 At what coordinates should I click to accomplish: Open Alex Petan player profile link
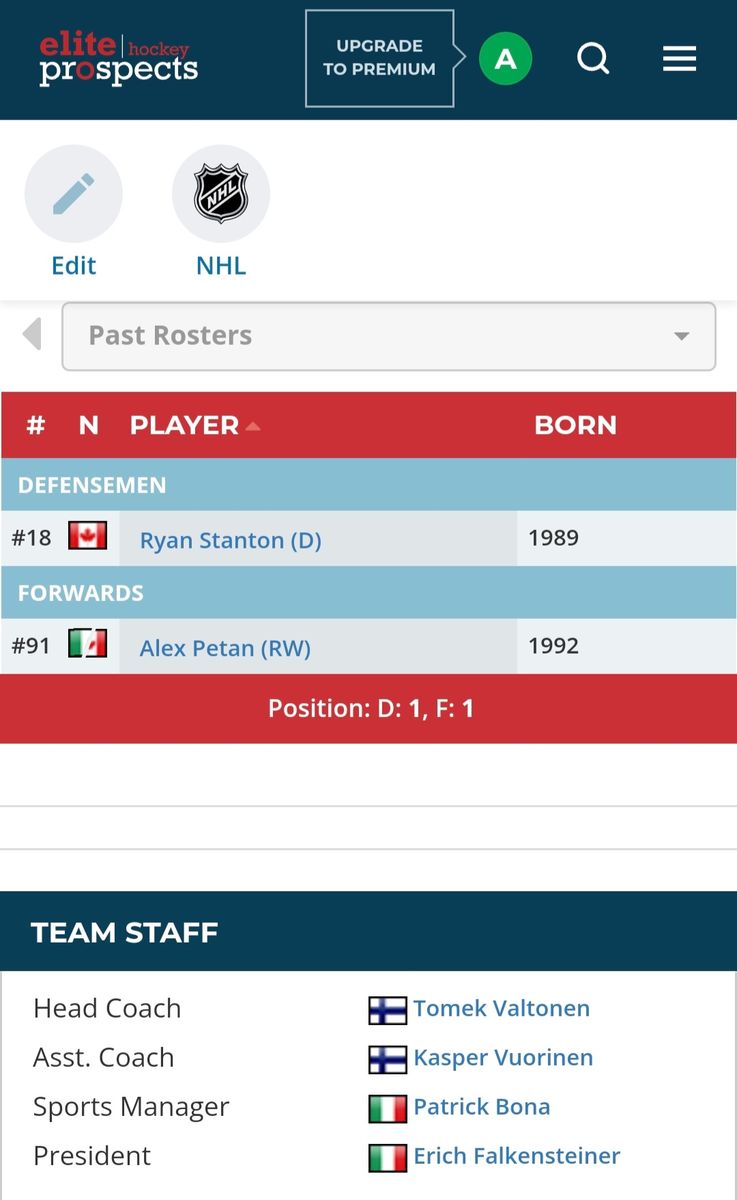[x=225, y=648]
